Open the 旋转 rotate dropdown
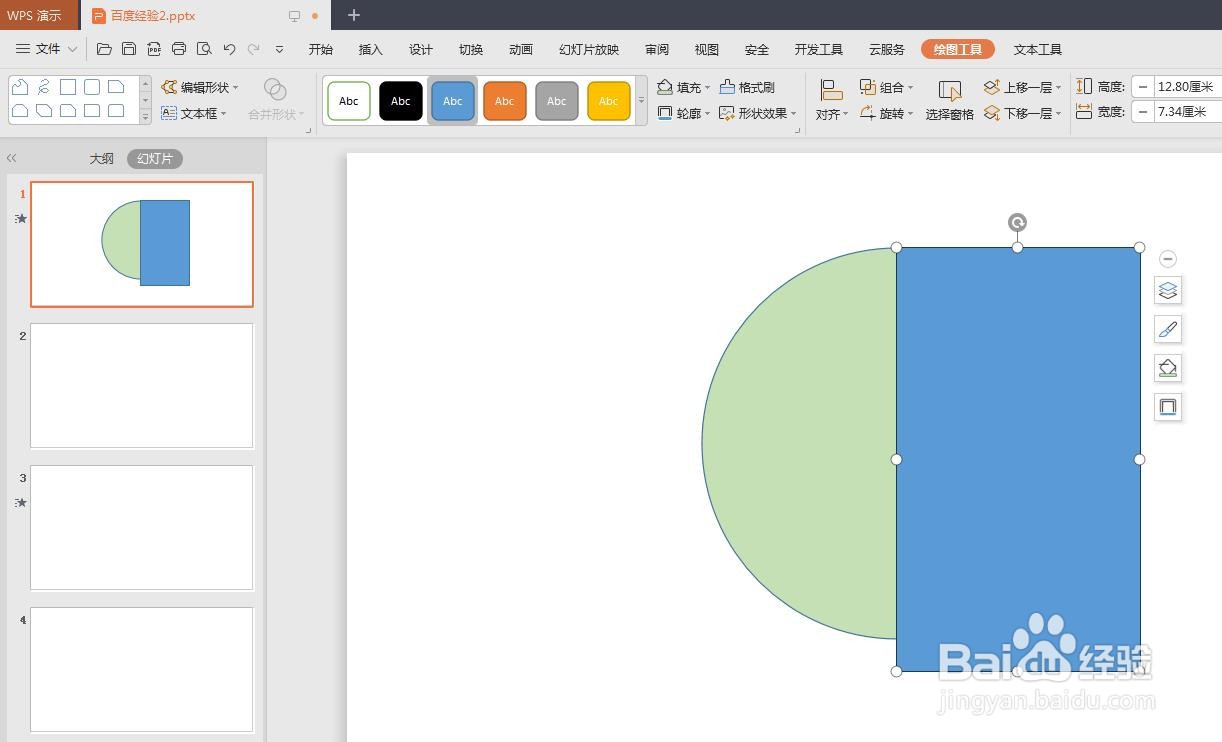1222x742 pixels. [x=887, y=113]
